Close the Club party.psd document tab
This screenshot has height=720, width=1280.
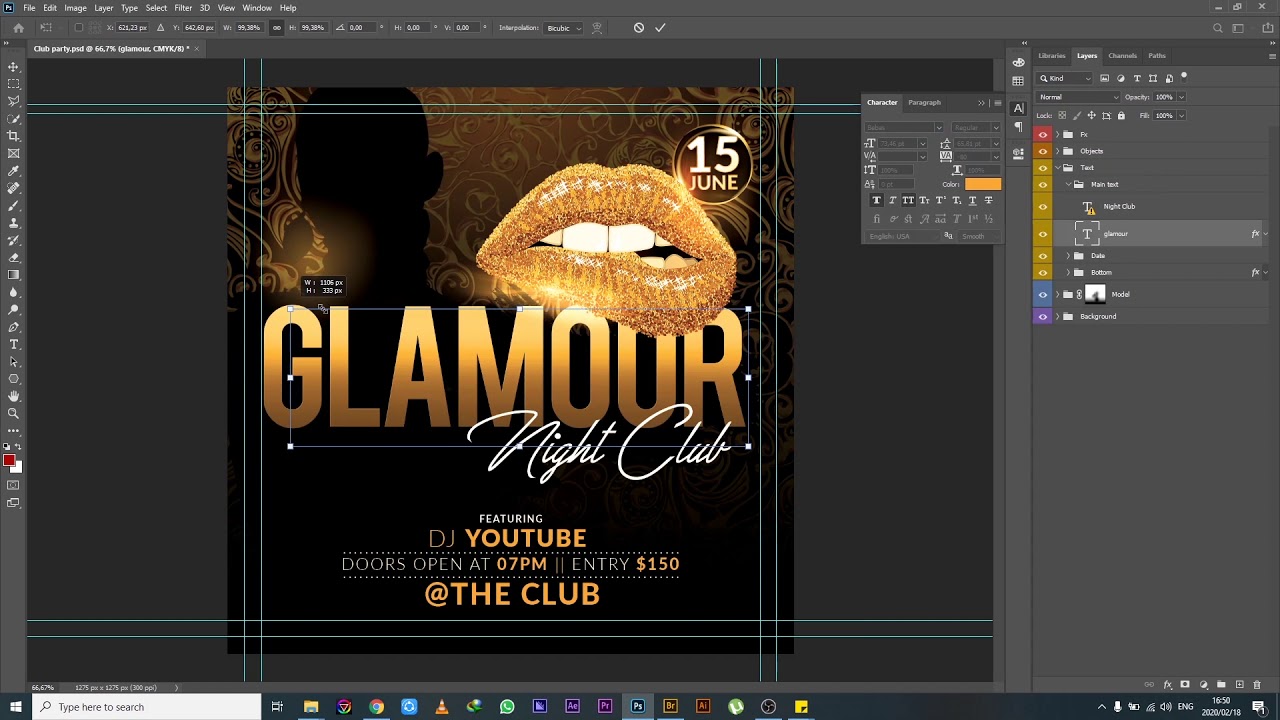coord(197,48)
